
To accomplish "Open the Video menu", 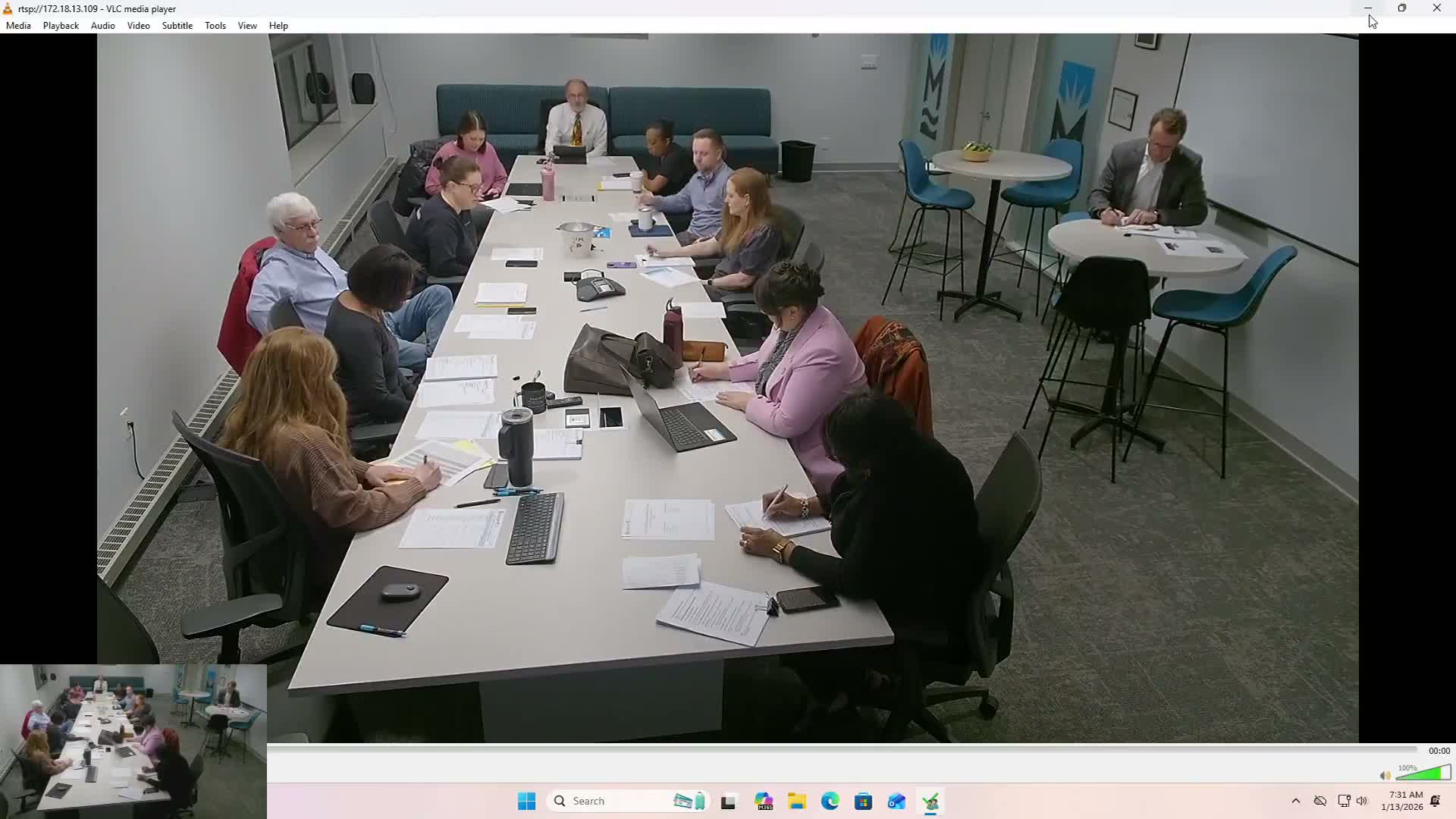I will pyautogui.click(x=138, y=26).
